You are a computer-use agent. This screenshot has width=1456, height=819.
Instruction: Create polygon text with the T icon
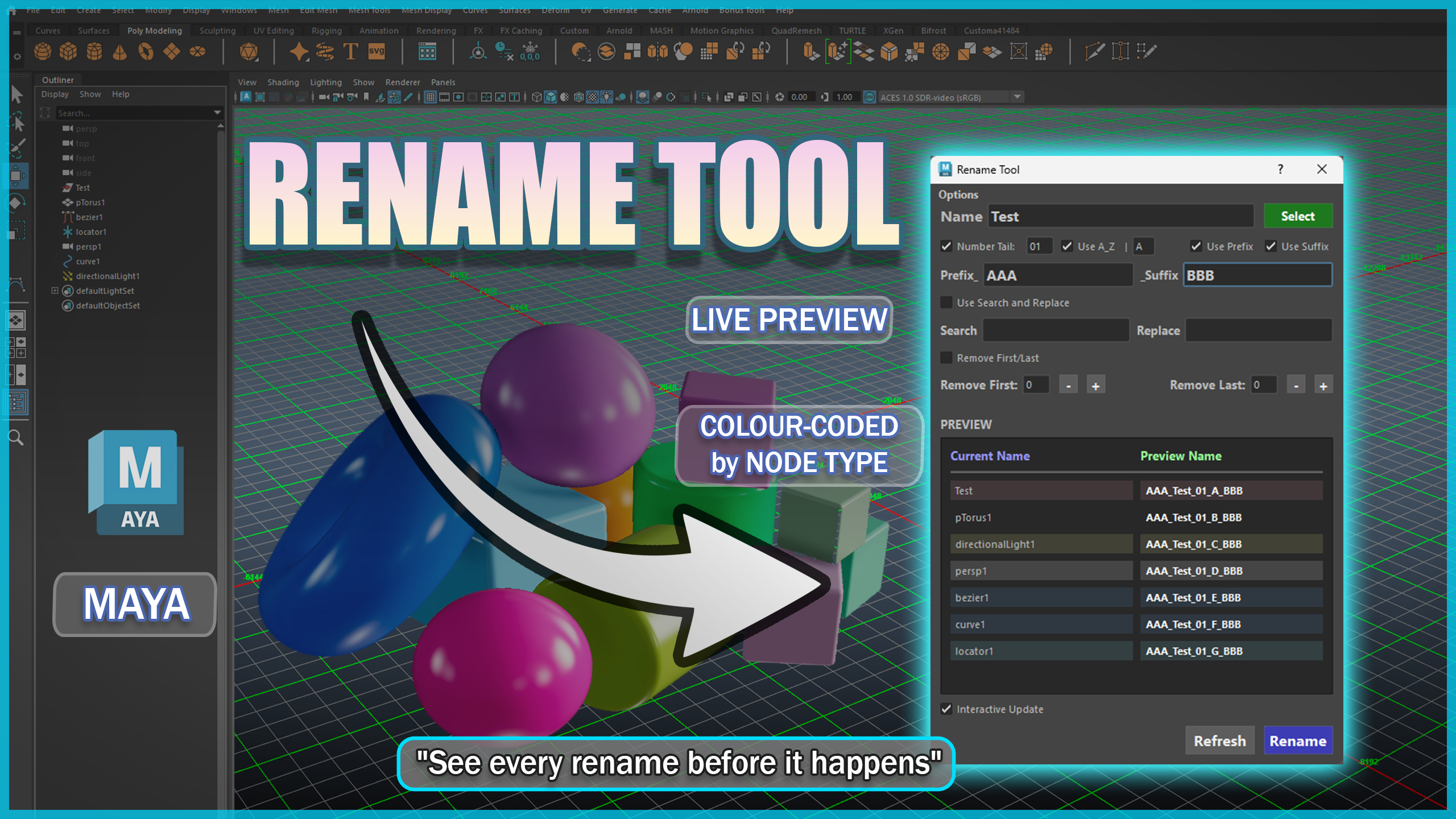(350, 52)
